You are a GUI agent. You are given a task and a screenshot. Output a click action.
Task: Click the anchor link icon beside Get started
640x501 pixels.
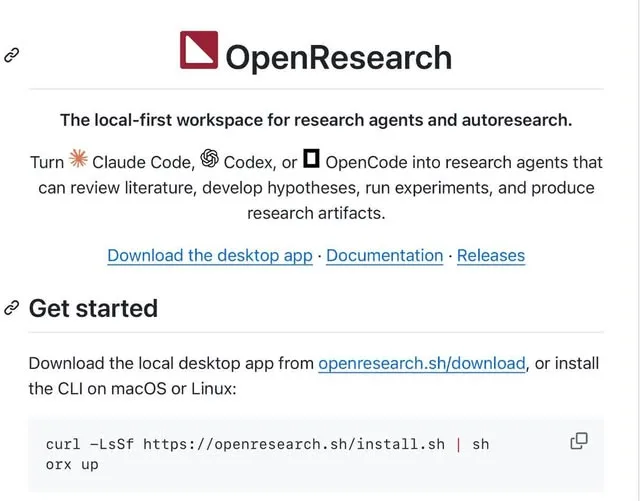coord(12,308)
